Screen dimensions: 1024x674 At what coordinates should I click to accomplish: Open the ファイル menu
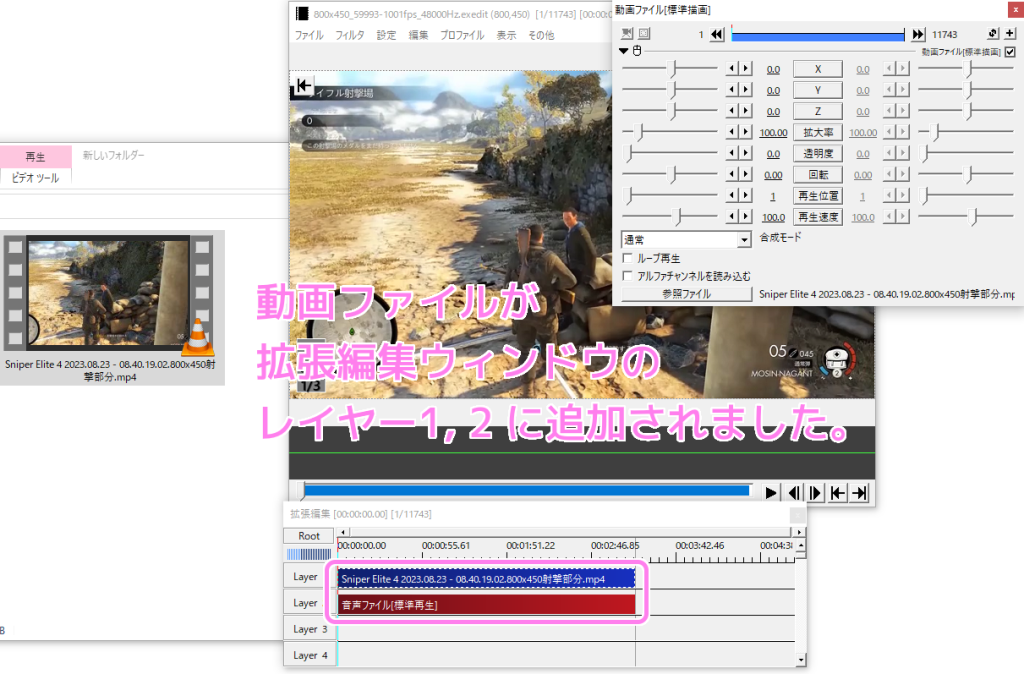tap(309, 35)
